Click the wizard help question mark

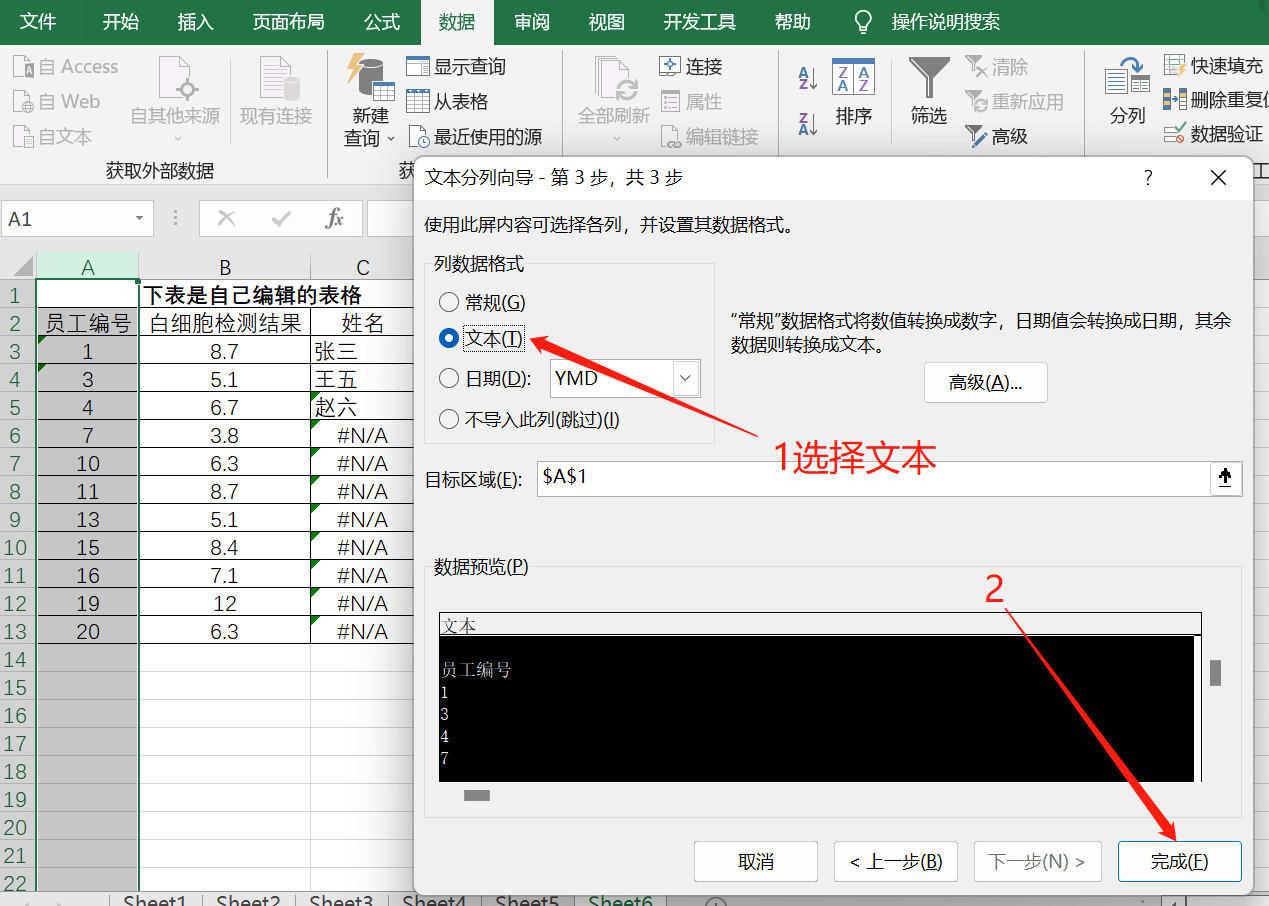pos(1148,178)
